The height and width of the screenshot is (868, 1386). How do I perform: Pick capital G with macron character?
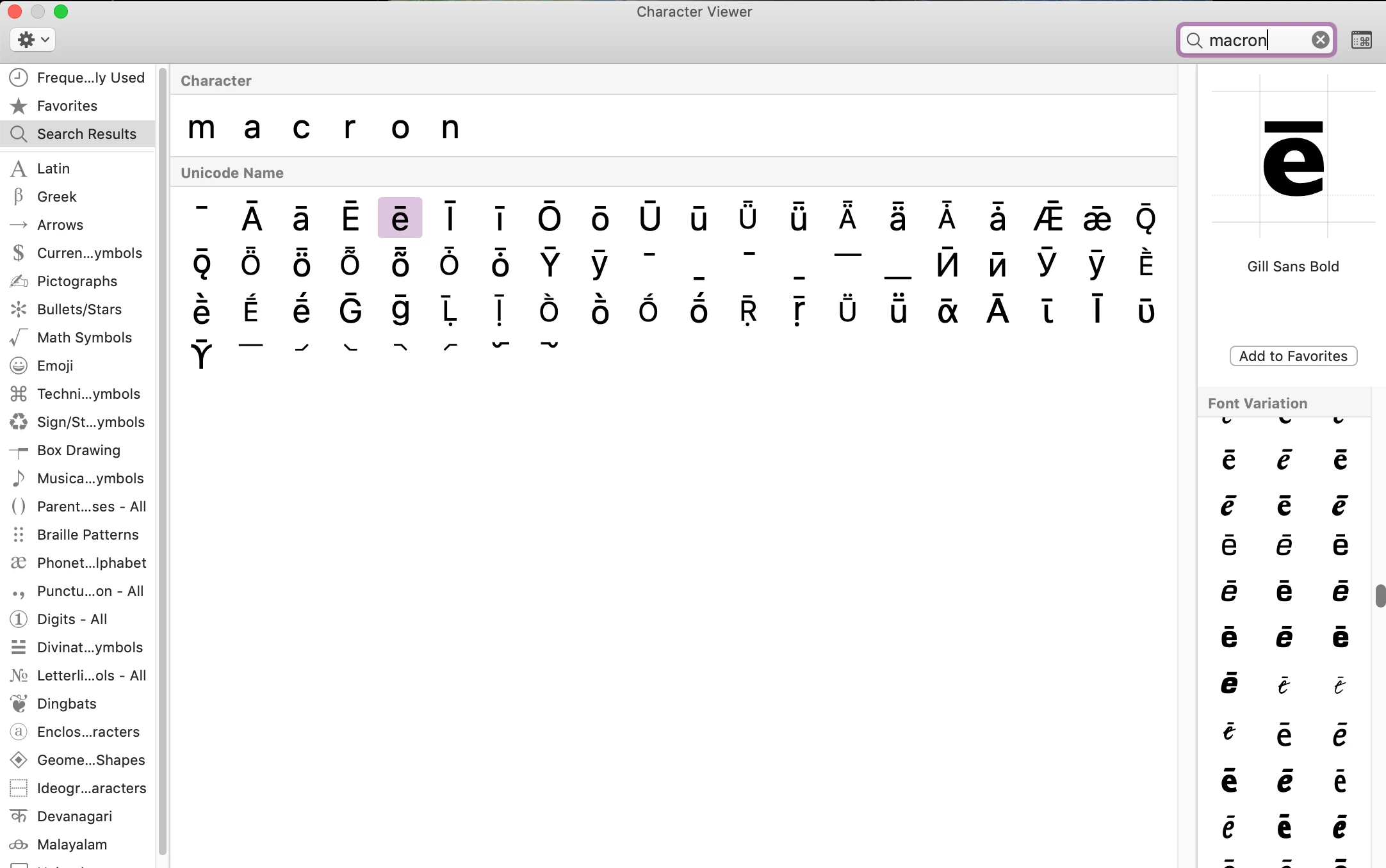(350, 310)
